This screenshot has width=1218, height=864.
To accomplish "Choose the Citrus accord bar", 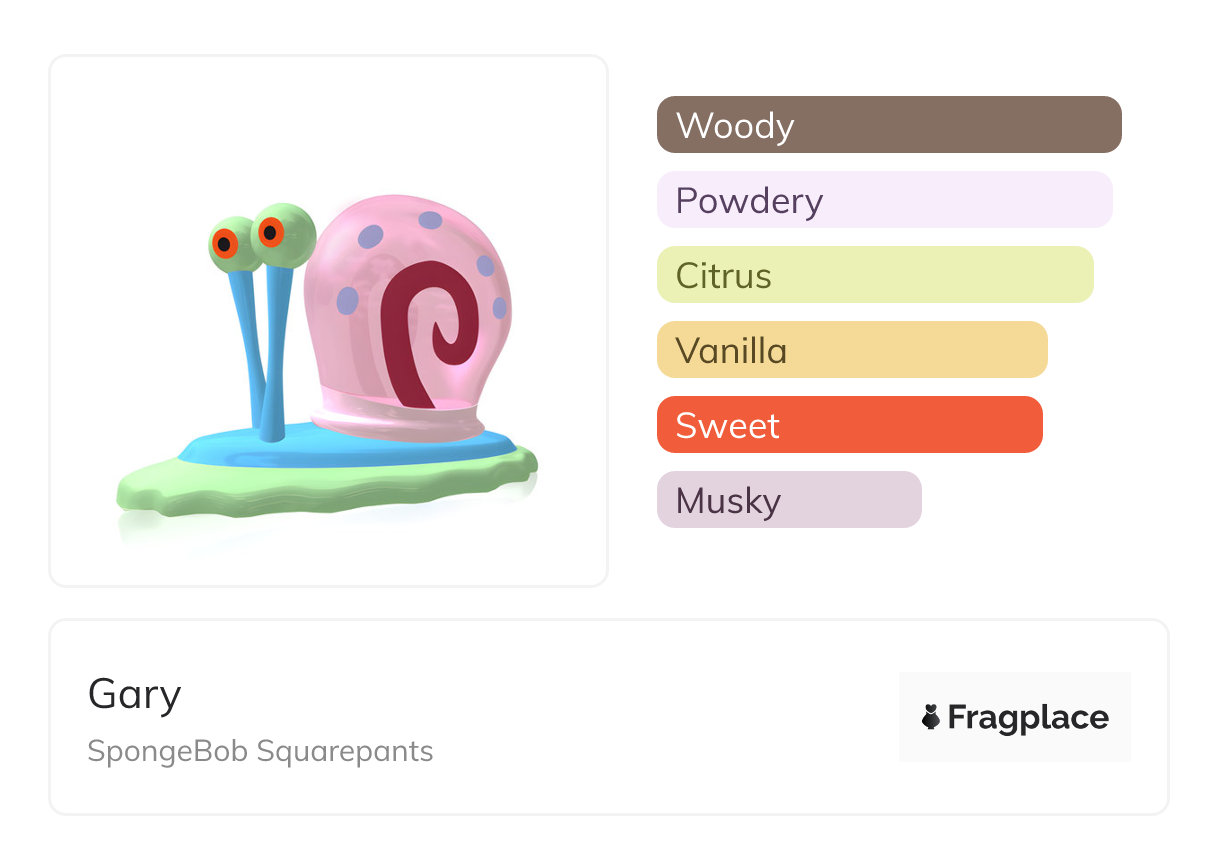I will tap(875, 275).
